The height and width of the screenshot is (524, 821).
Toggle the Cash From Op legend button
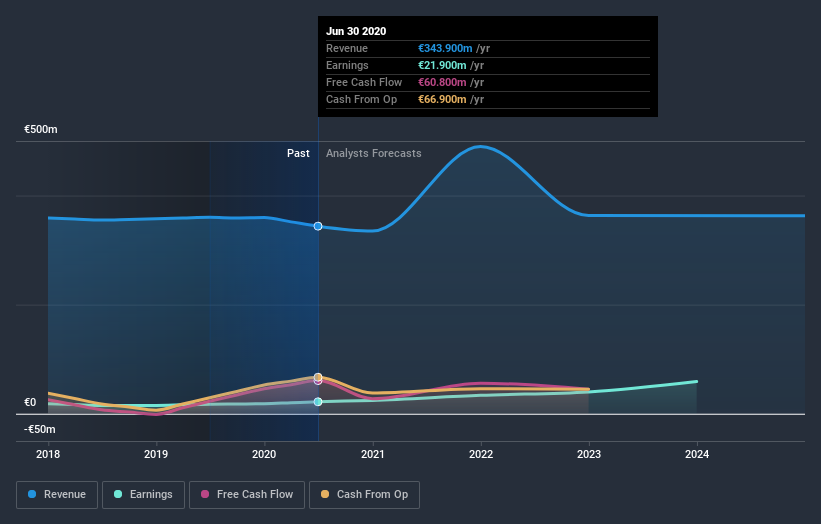[x=364, y=495]
